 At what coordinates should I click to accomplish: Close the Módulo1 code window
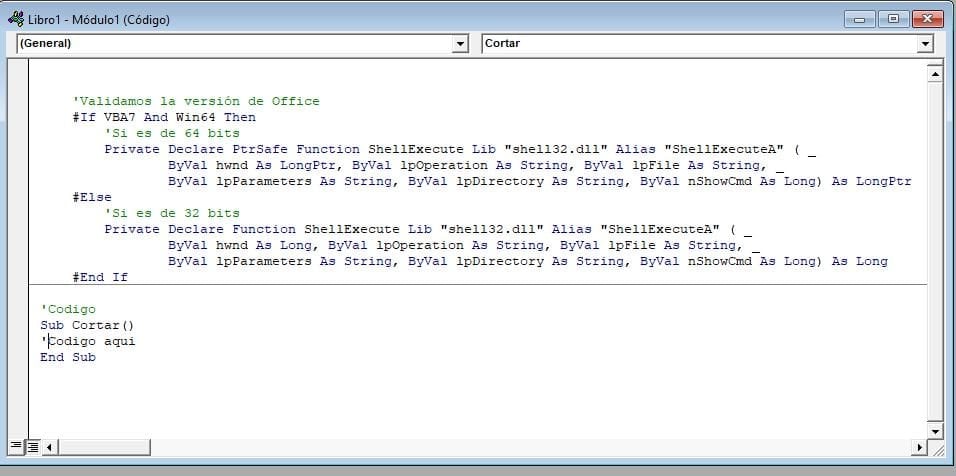925,19
